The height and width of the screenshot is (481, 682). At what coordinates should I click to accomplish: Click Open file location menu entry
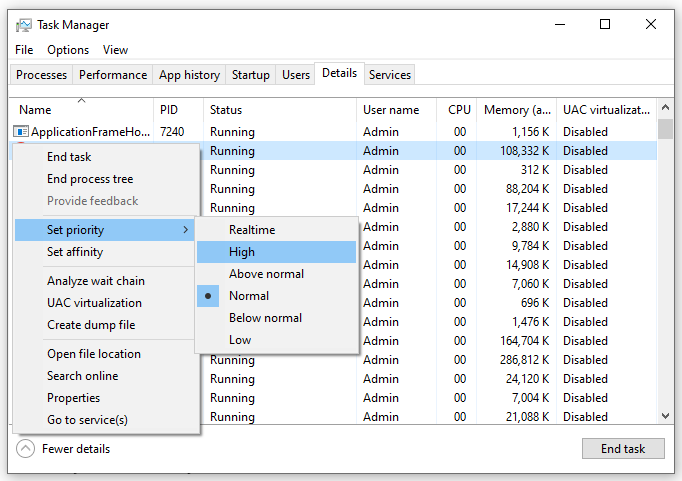coord(93,354)
